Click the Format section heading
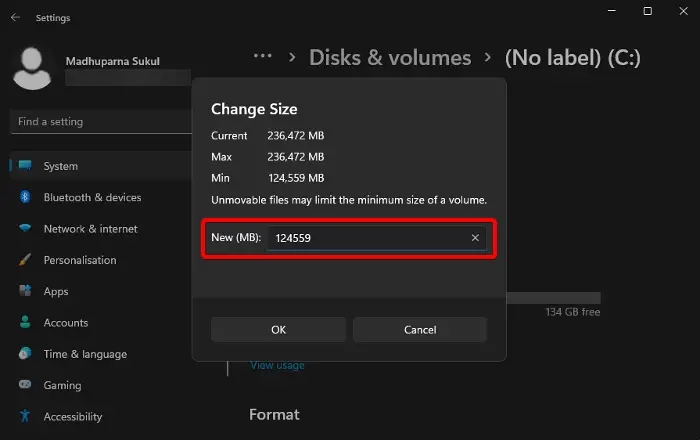Screen dimensions: 700x440 point(274,415)
